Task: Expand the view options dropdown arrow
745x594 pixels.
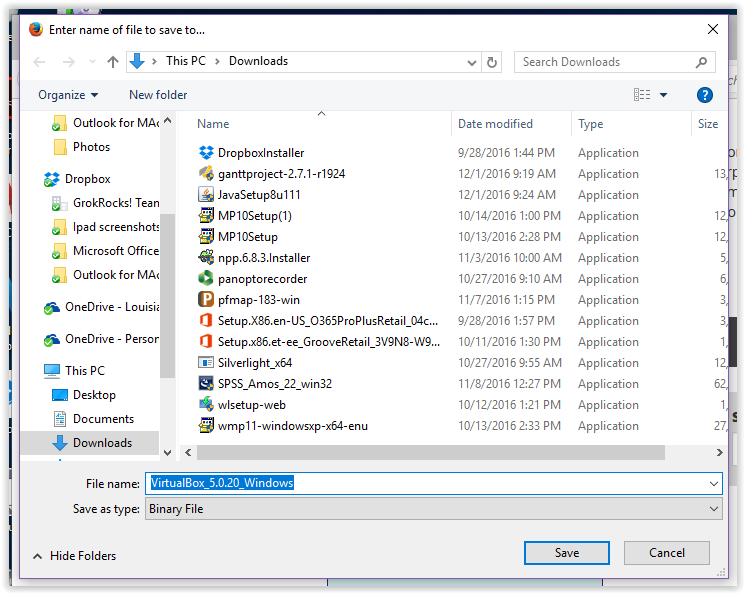Action: click(663, 95)
